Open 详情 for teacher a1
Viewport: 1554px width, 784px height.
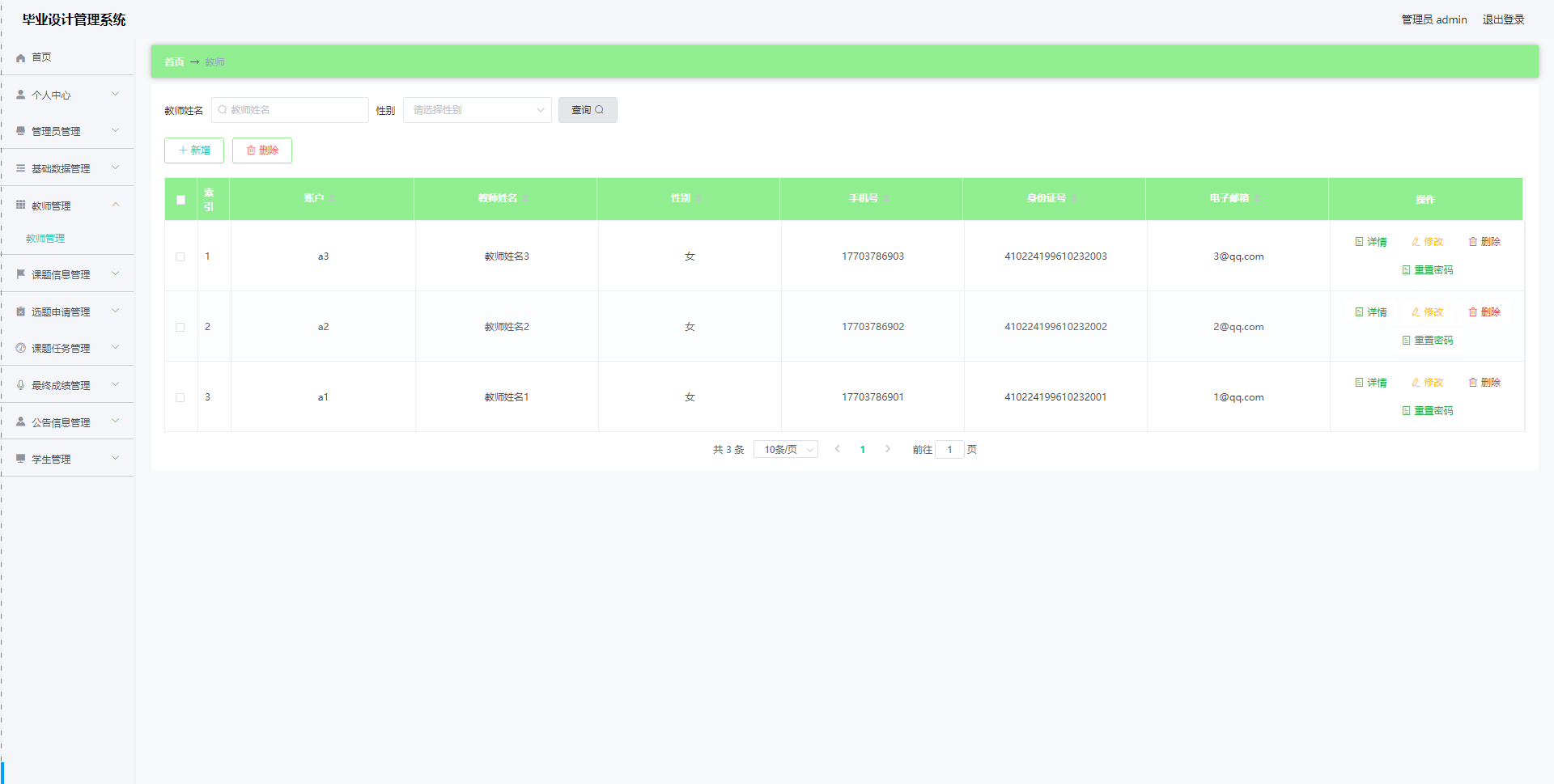pos(1371,383)
